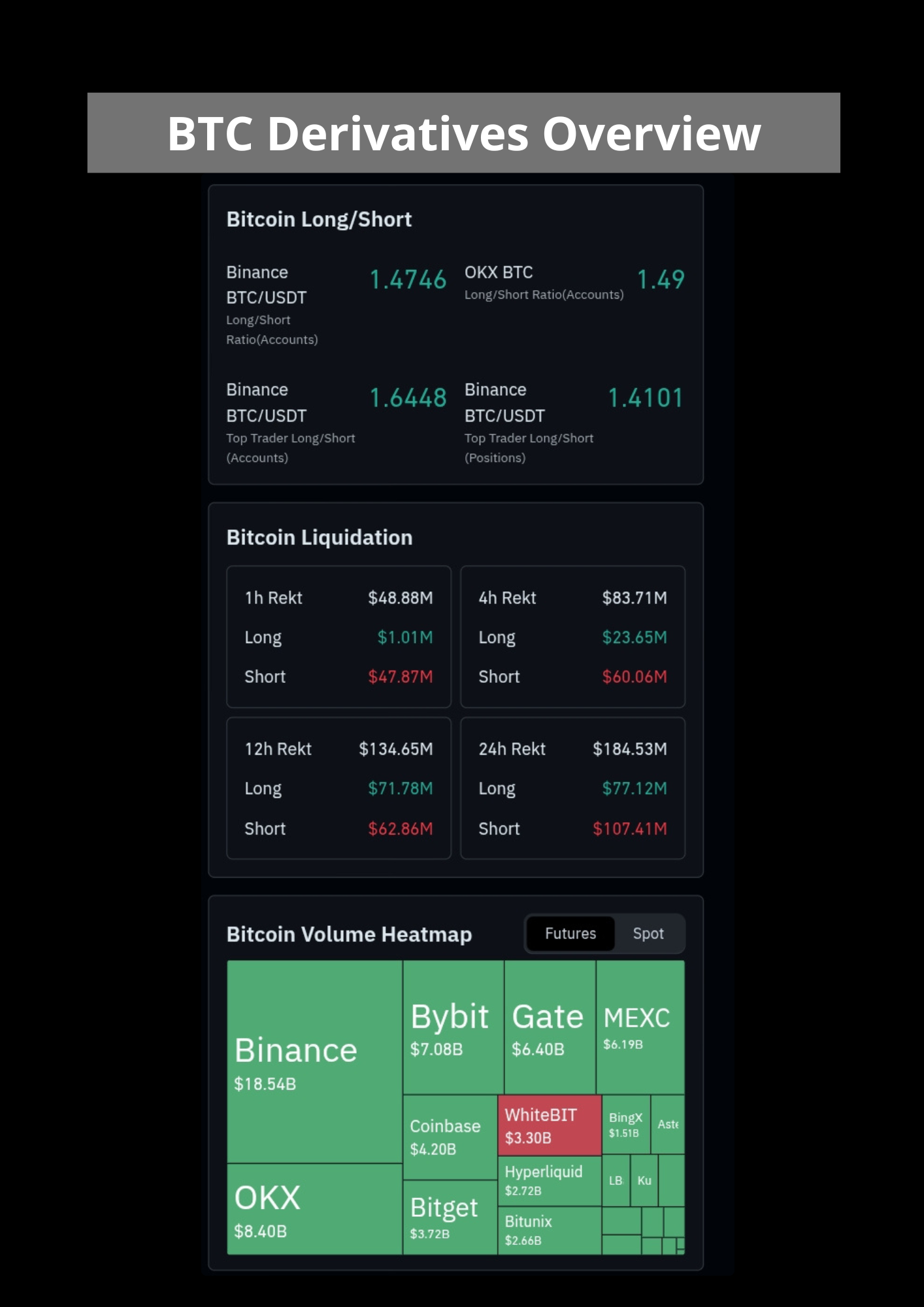
Task: Click the 4h Rekt total $83.71M
Action: click(x=635, y=597)
